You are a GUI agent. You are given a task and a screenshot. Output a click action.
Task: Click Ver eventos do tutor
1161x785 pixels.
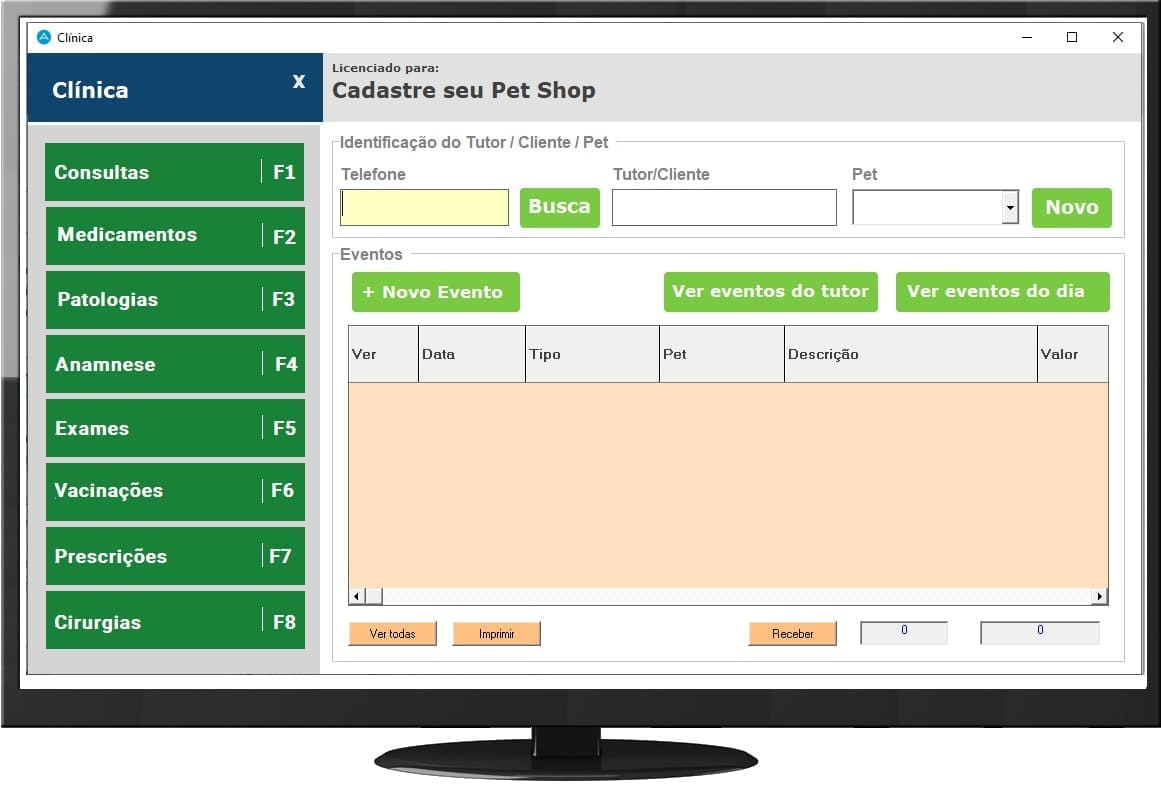(770, 292)
